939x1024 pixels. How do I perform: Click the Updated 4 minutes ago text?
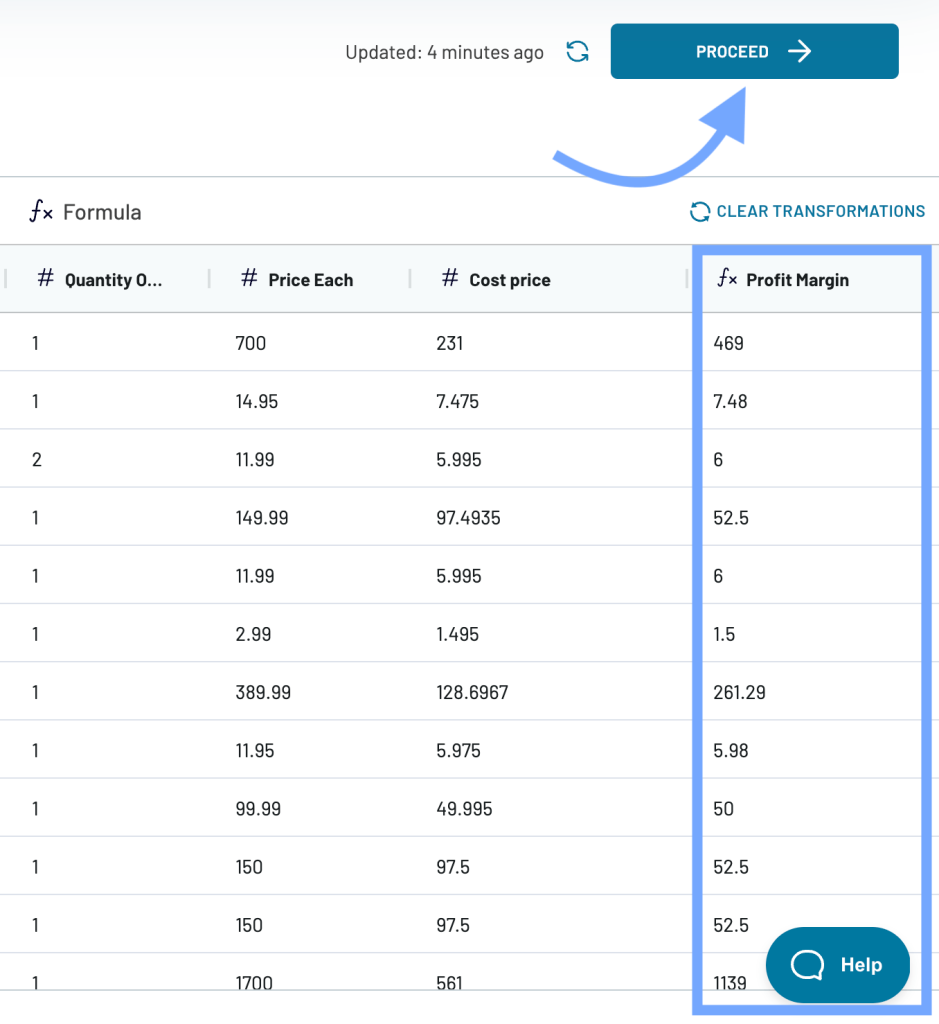[x=444, y=52]
